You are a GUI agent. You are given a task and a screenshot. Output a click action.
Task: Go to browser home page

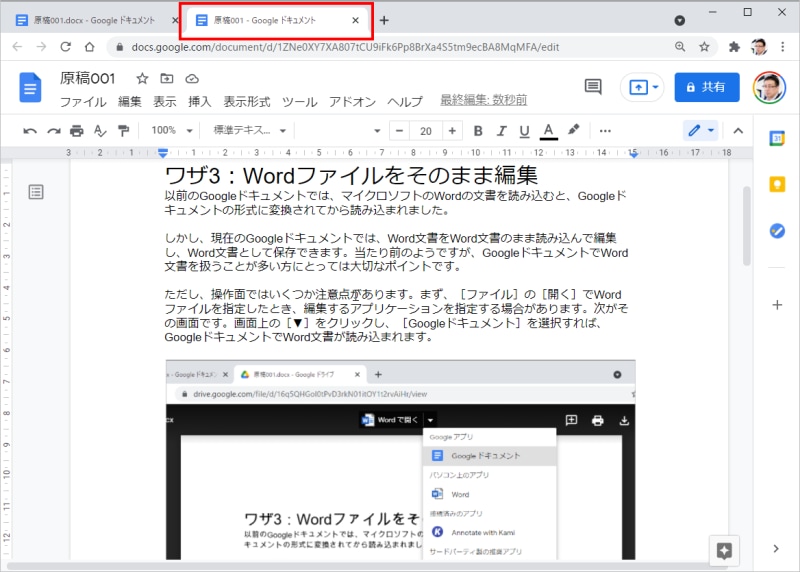90,47
